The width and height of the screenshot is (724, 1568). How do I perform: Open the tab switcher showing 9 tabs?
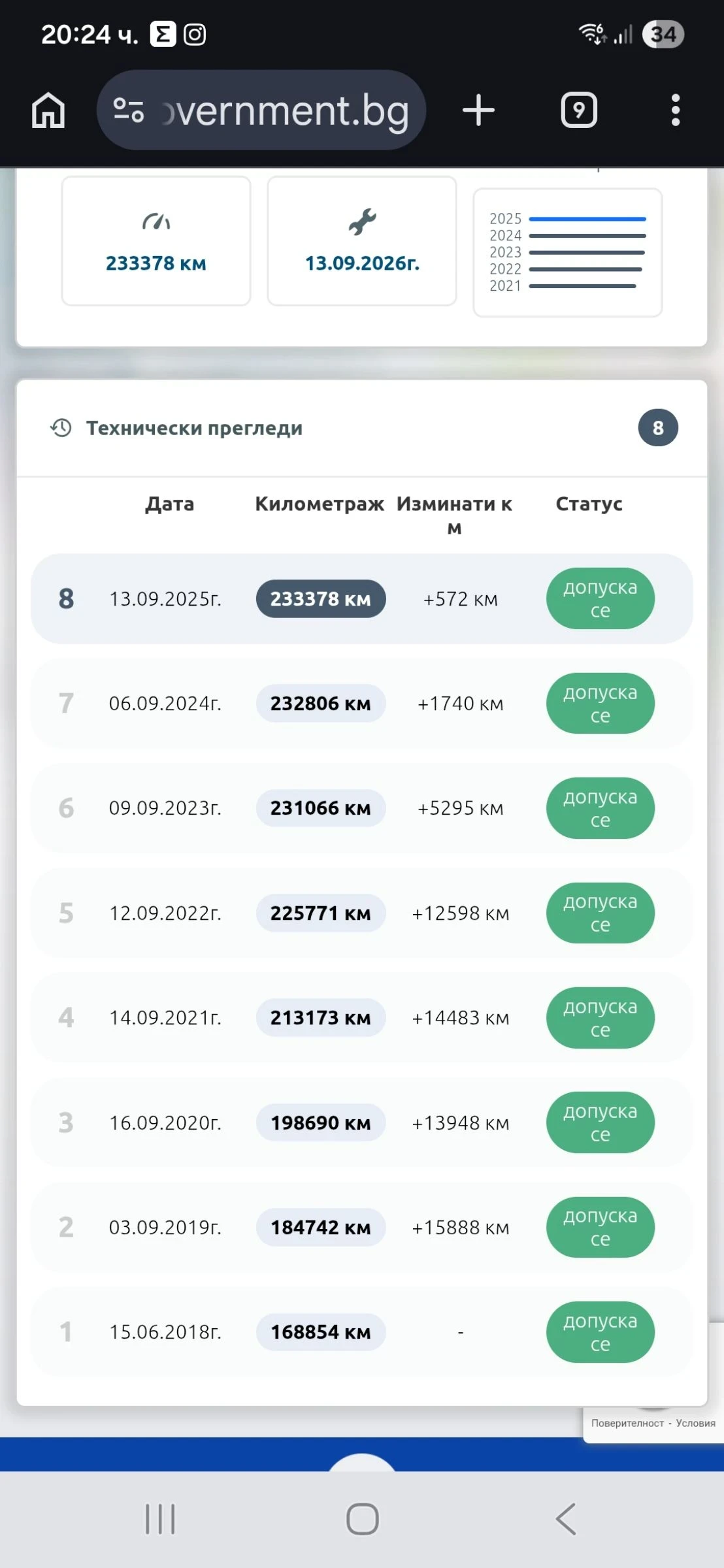[579, 110]
